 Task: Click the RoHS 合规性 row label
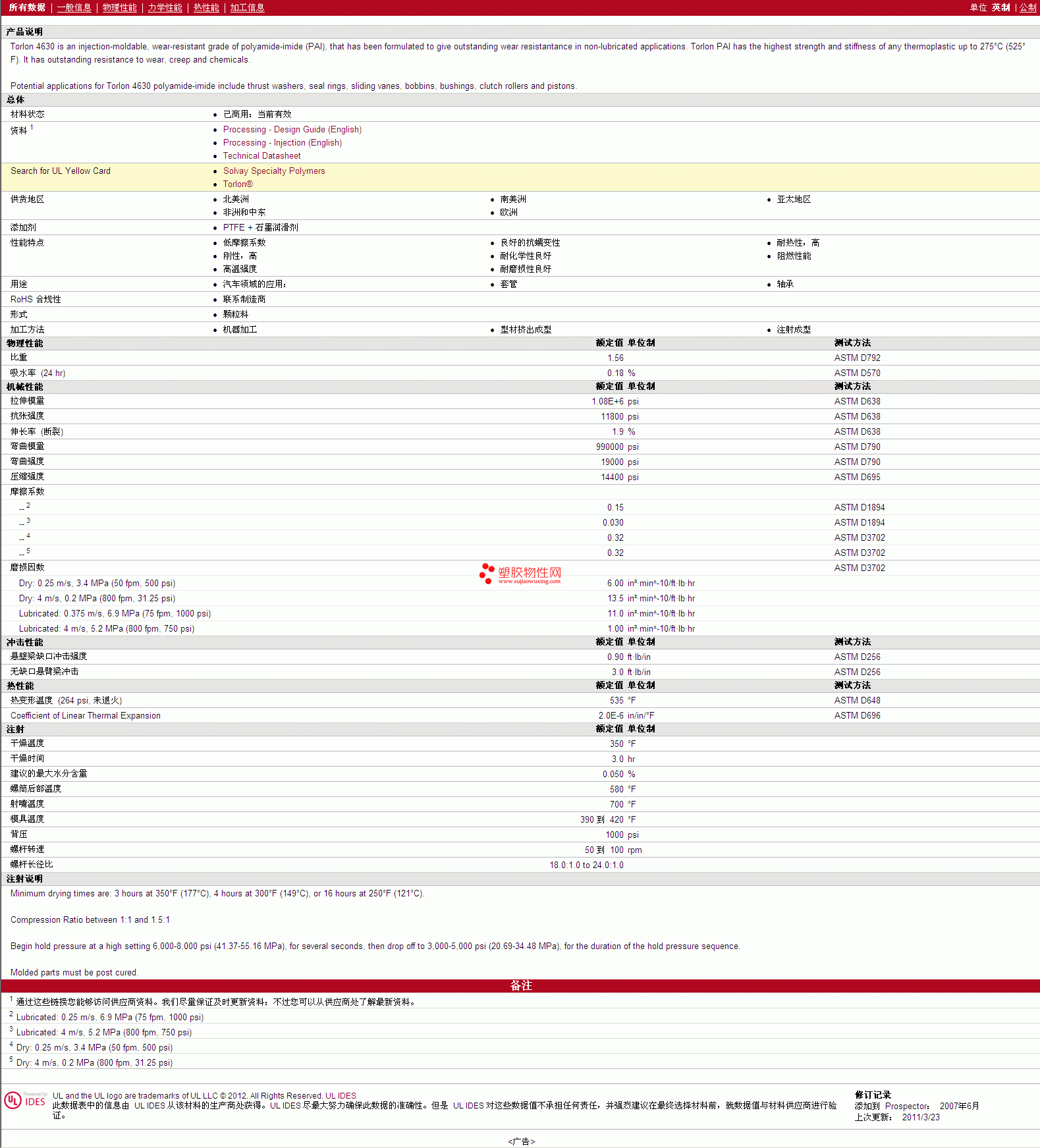point(36,300)
